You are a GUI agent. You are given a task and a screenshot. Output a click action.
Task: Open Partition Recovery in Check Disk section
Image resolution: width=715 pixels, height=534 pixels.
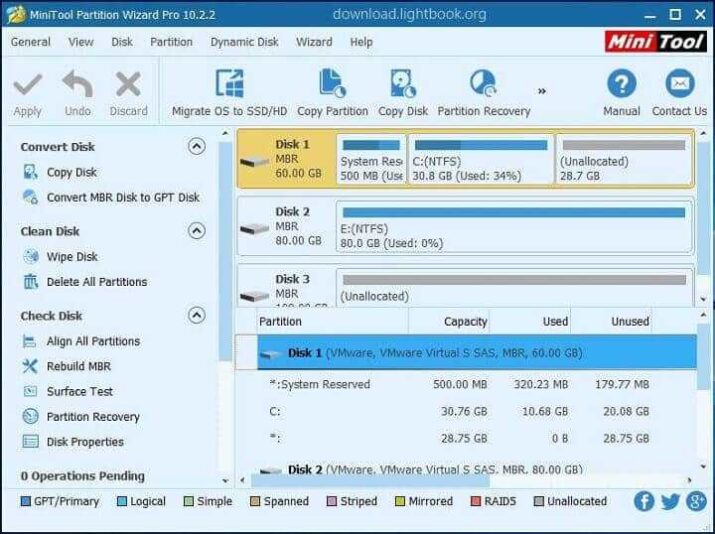pos(93,417)
